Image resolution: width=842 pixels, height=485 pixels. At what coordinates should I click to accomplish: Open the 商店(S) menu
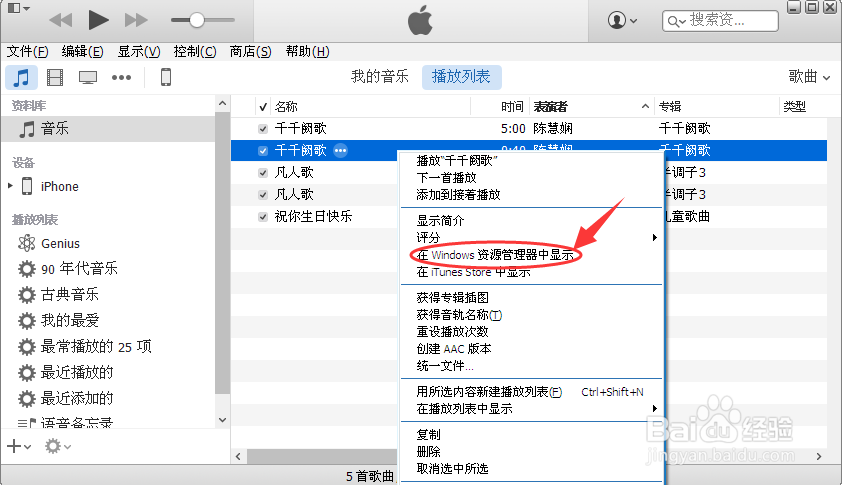point(250,52)
